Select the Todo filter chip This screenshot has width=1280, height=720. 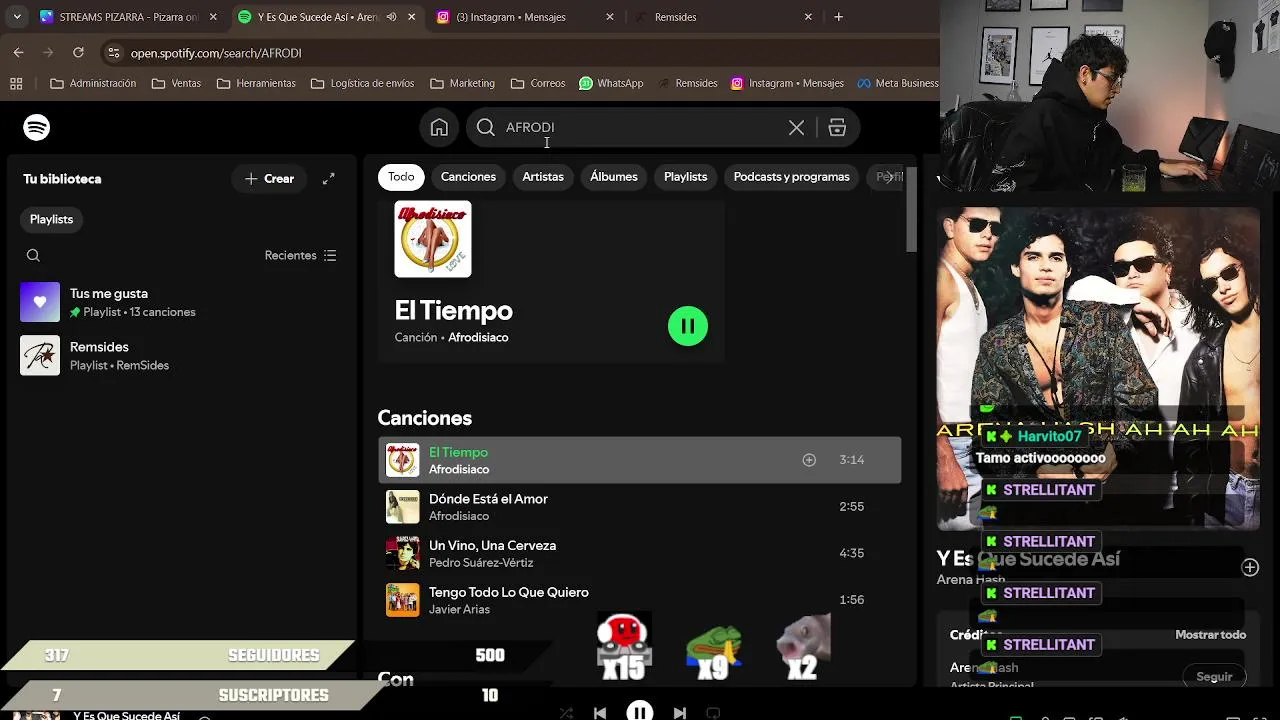401,177
